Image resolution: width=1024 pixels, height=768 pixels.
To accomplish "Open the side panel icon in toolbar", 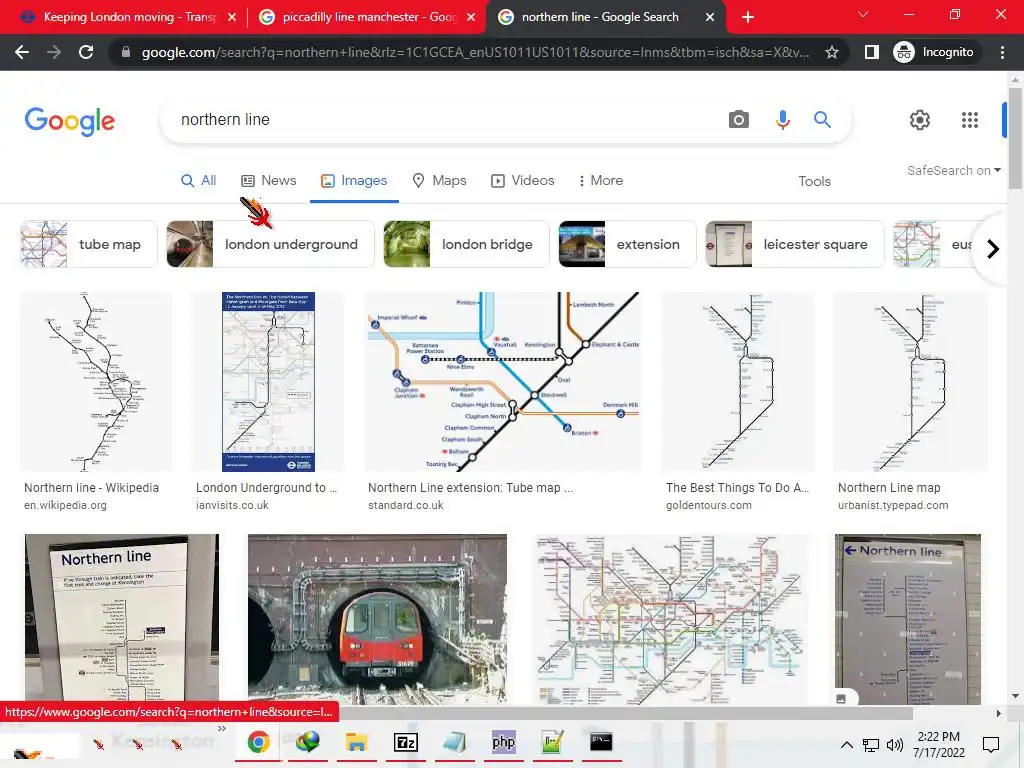I will coord(871,52).
